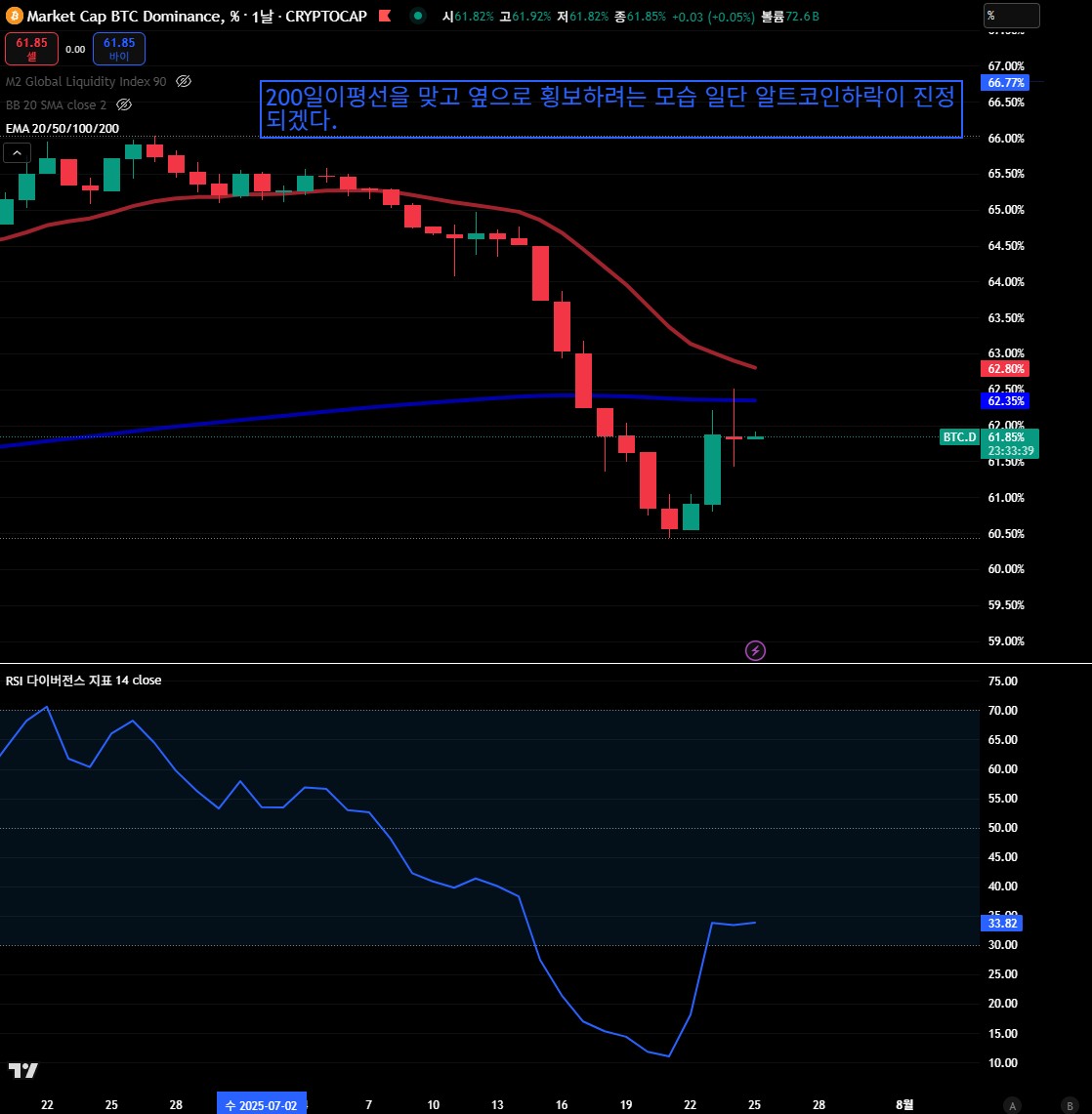Viewport: 1092px width, 1114px height.
Task: Click the purple lightning bolt icon
Action: (755, 650)
